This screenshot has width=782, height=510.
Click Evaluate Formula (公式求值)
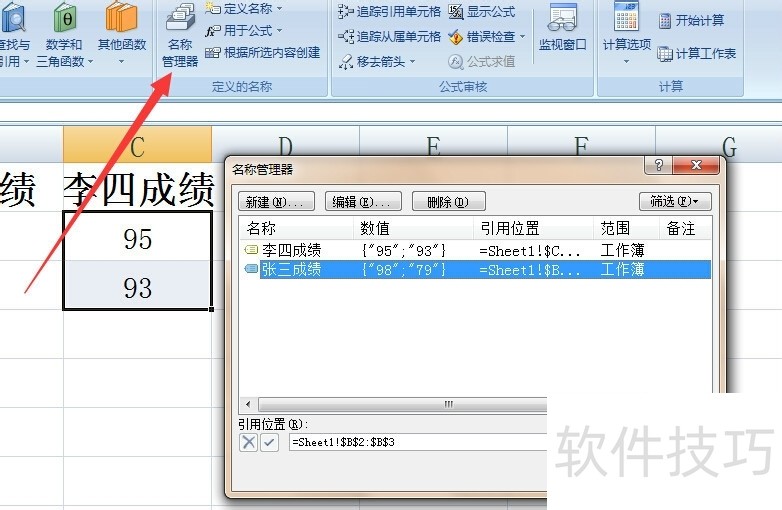[x=482, y=62]
